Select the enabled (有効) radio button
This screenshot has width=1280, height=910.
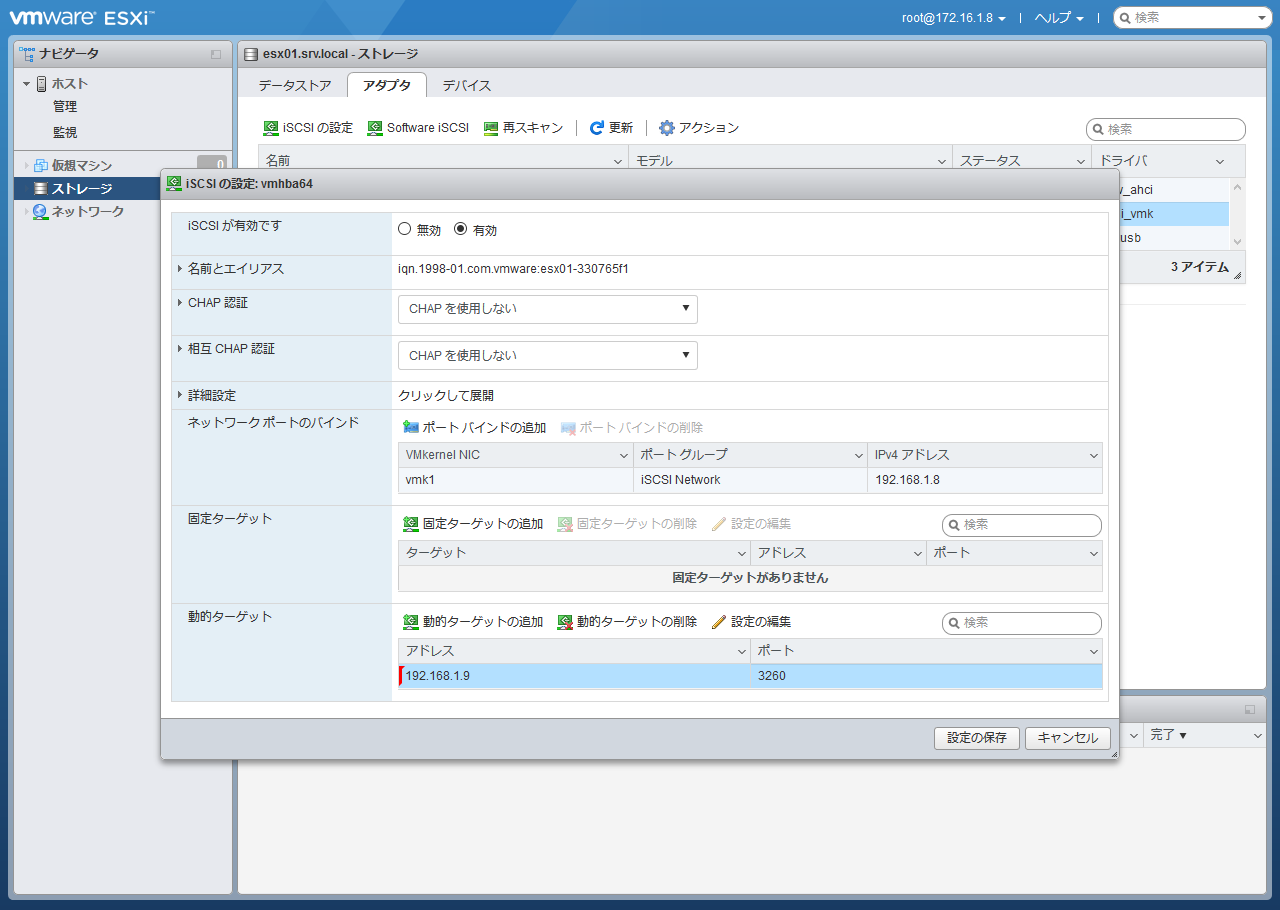461,229
